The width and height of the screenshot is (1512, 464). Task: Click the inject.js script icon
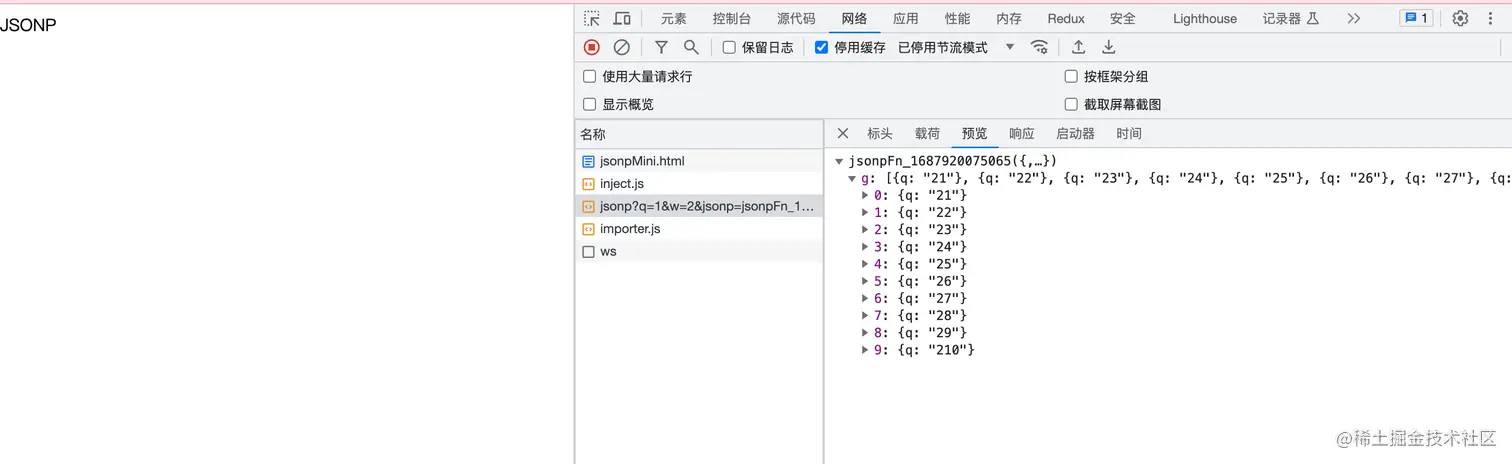point(588,184)
